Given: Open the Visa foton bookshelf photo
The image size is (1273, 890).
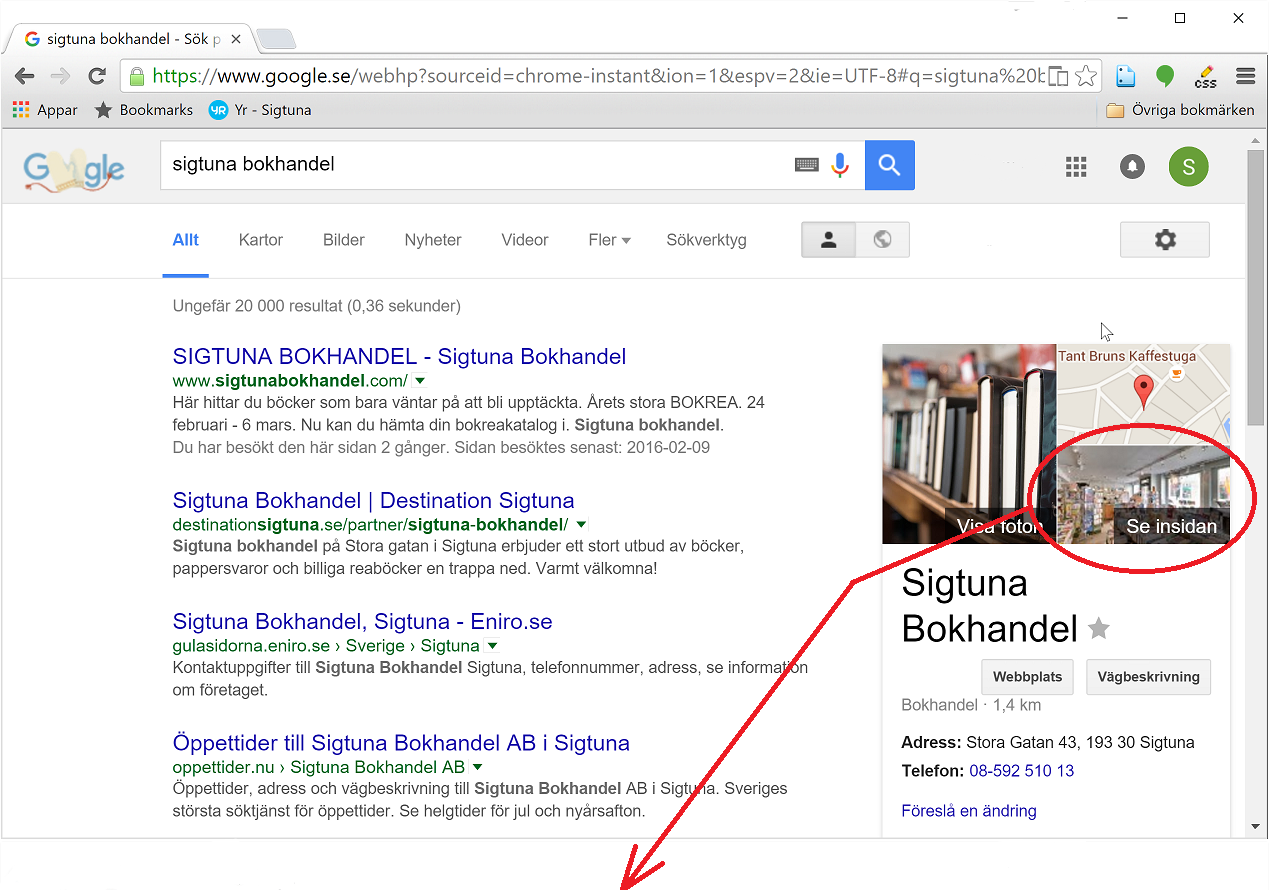Looking at the screenshot, I should click(x=969, y=444).
